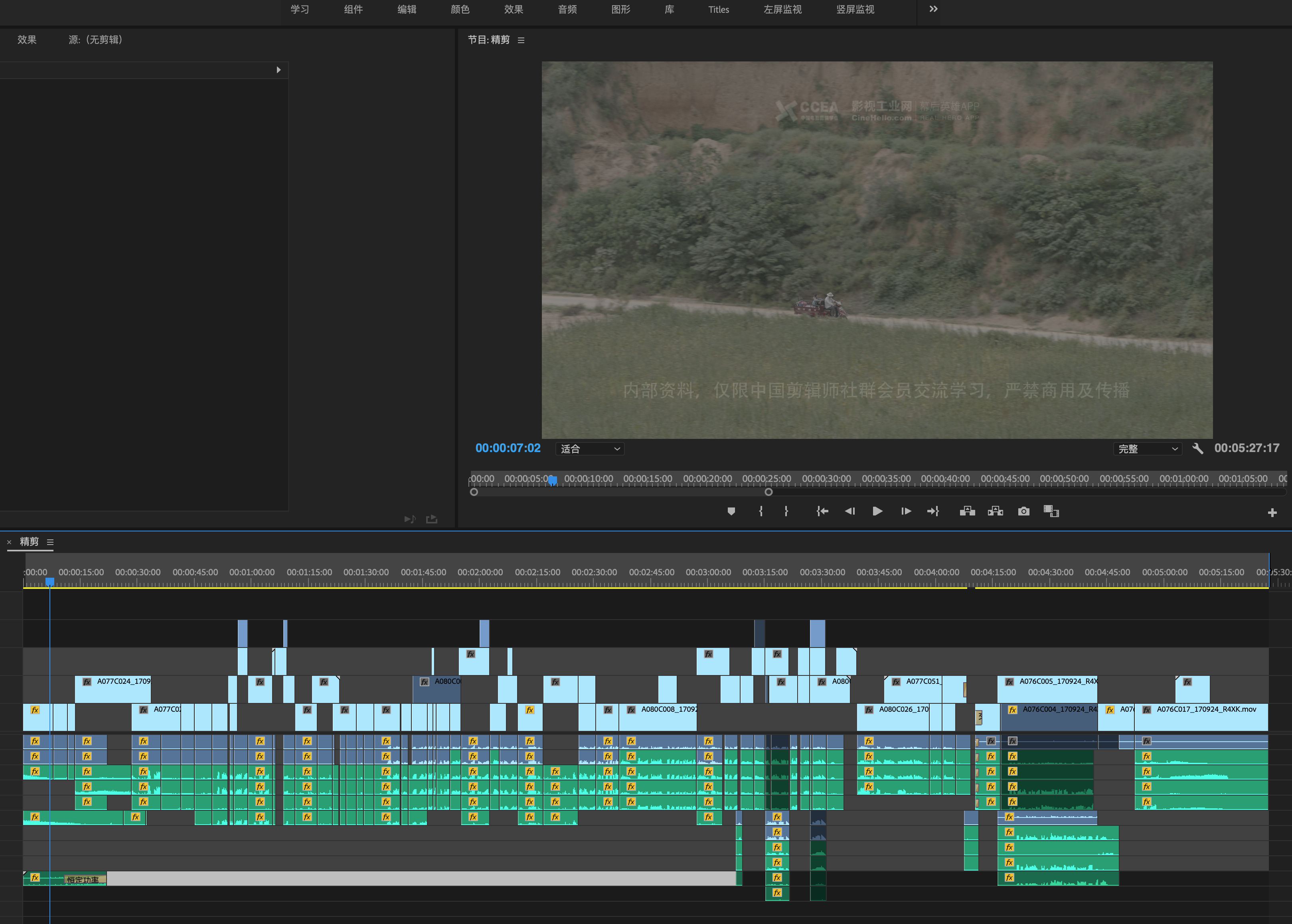1292x924 pixels.
Task: Switch to the 音频 workspace tab
Action: pos(567,9)
